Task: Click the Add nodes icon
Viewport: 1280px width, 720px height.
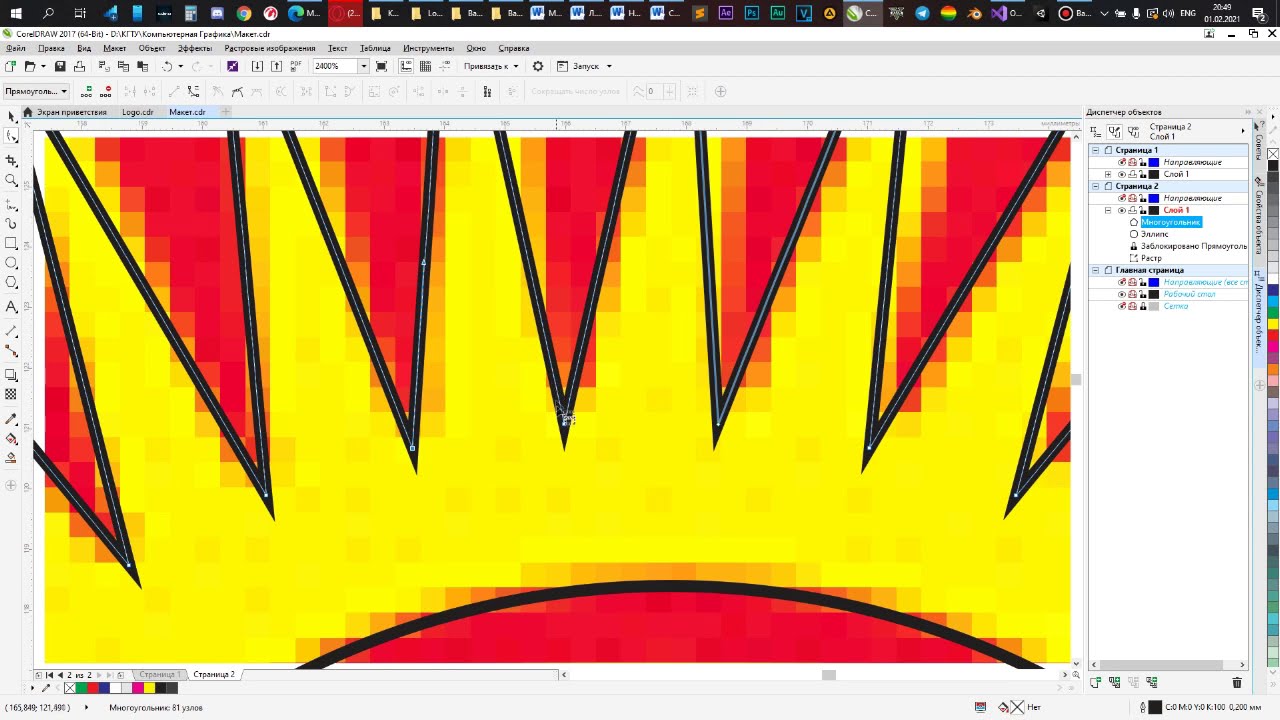Action: click(x=87, y=91)
